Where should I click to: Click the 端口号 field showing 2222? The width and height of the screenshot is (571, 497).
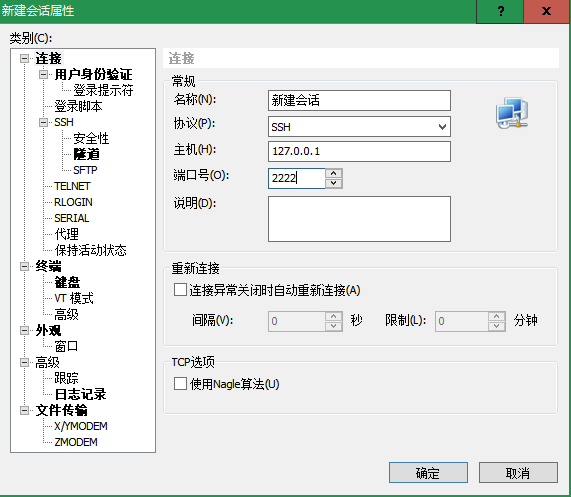click(296, 178)
